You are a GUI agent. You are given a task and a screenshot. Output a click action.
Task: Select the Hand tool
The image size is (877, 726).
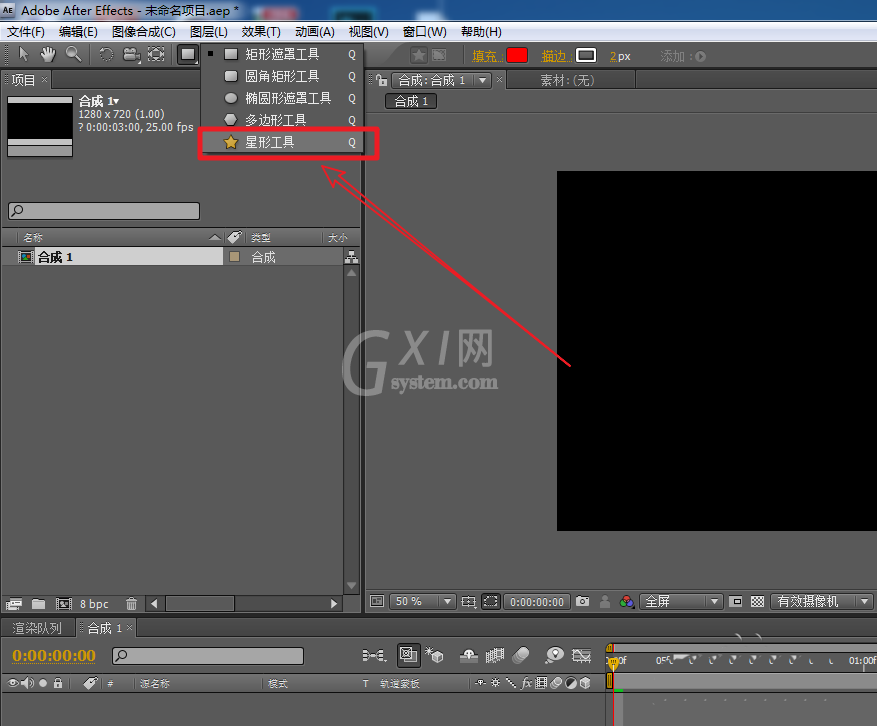coord(48,54)
